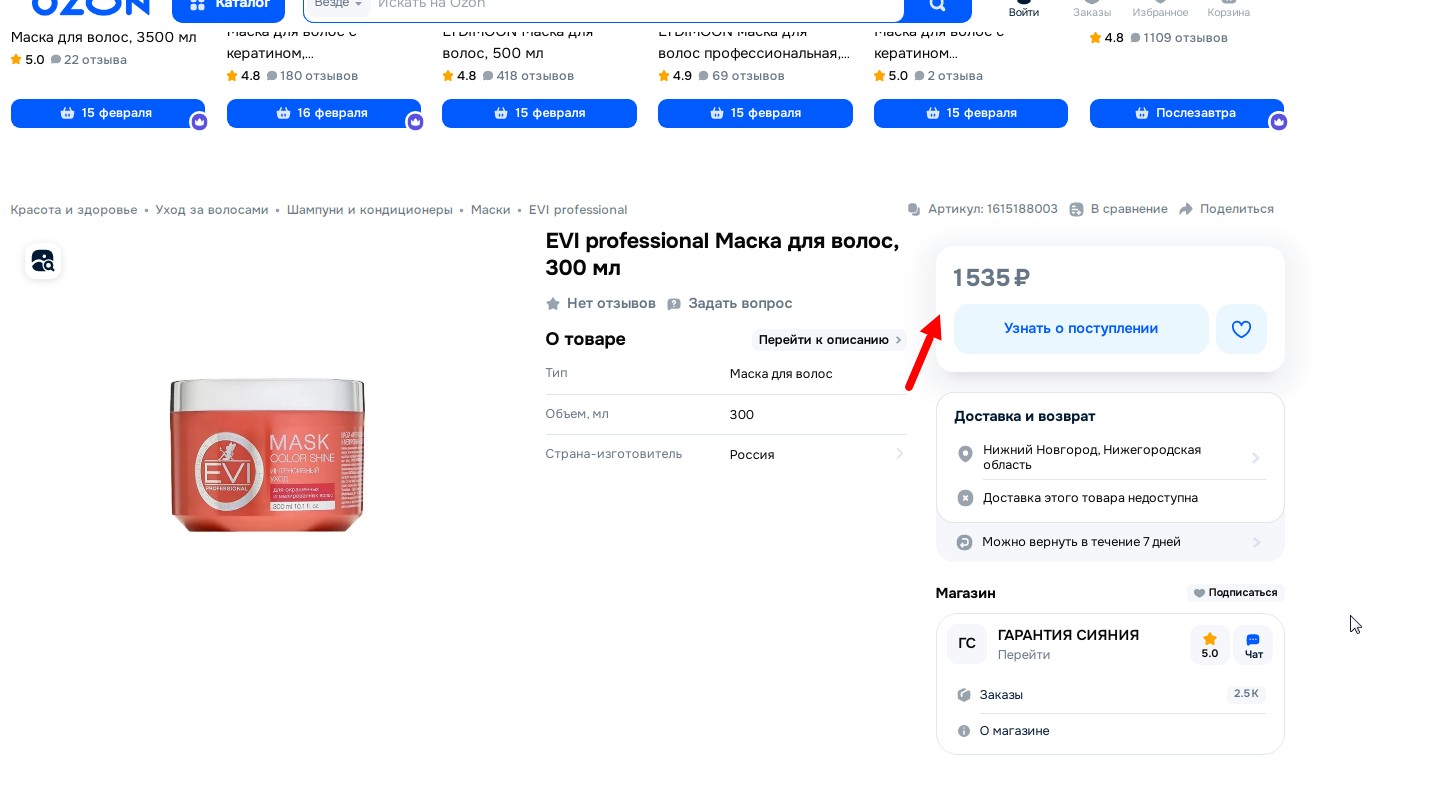This screenshot has width=1436, height=793.
Task: Click the Chat icon for the store
Action: (x=1253, y=645)
